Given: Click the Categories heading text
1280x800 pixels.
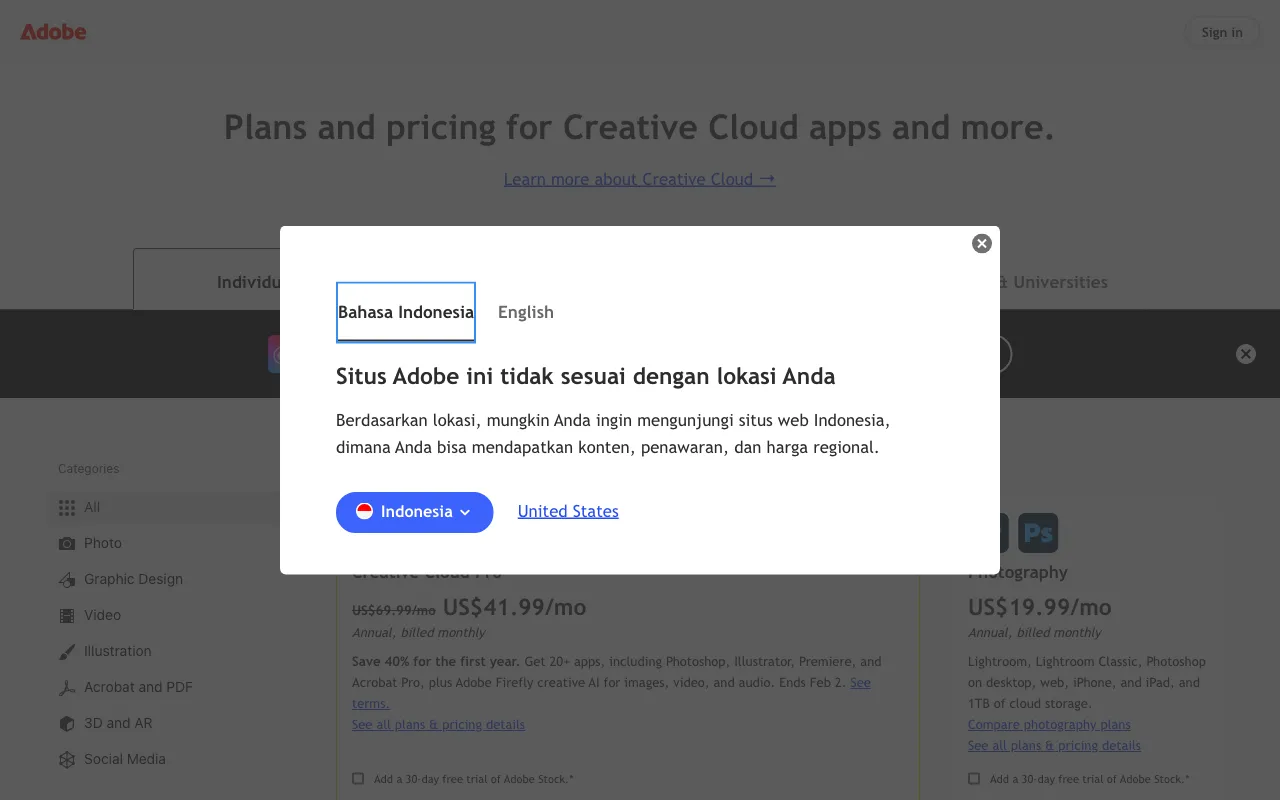Looking at the screenshot, I should tap(88, 469).
